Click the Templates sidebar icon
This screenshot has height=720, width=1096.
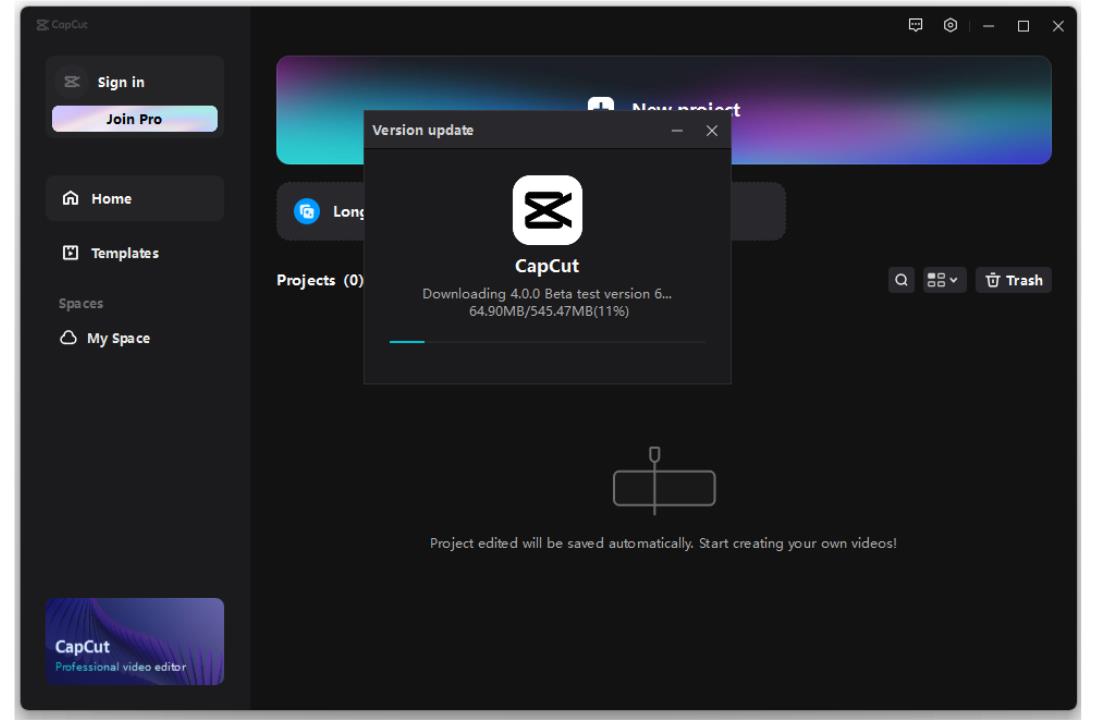(71, 252)
